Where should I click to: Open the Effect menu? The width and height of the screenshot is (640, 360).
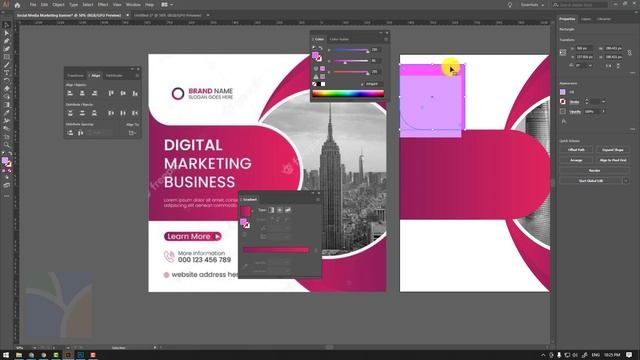pos(102,4)
